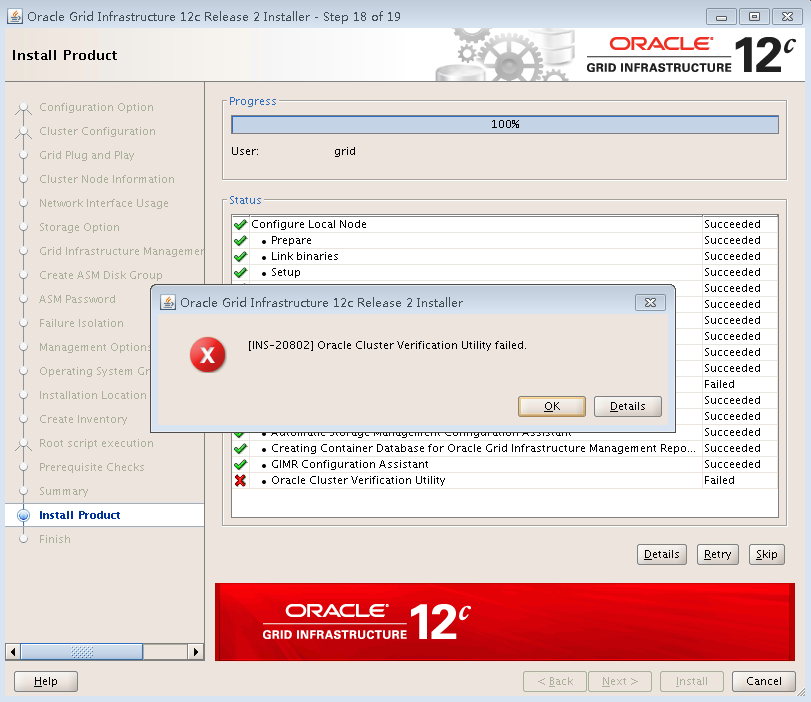Select the Operating System Groups step
Viewport: 811px width, 702px height.
(95, 371)
